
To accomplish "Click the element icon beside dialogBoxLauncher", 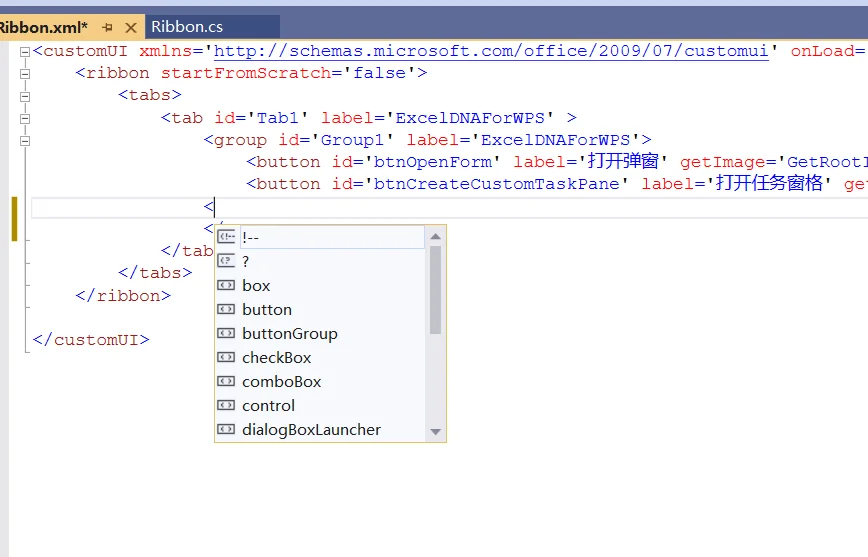I will tap(226, 429).
